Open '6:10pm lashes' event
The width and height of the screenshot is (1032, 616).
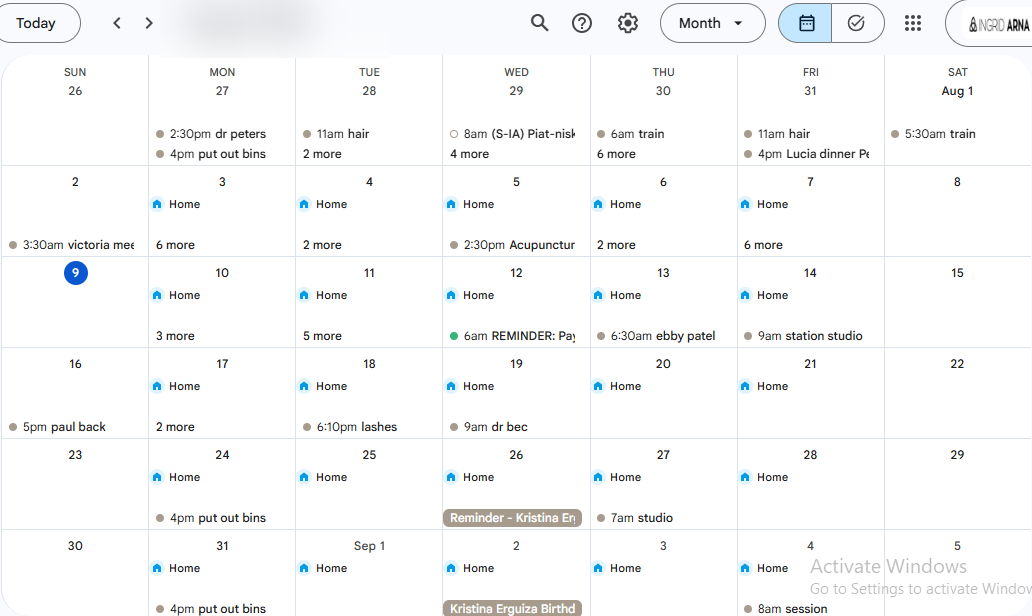pyautogui.click(x=349, y=426)
